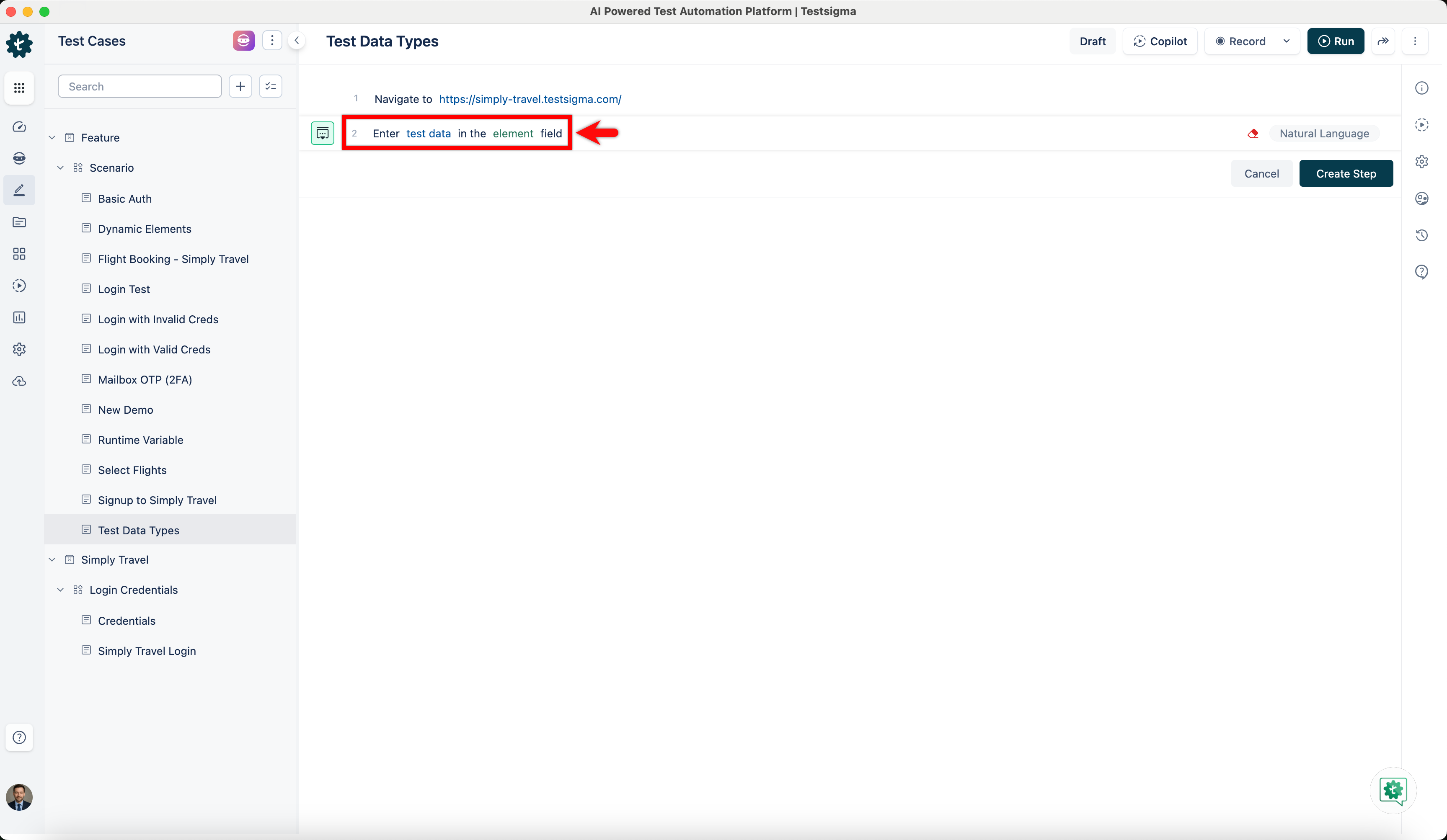Click the info icon in right sidebar
The height and width of the screenshot is (840, 1447).
pyautogui.click(x=1421, y=88)
